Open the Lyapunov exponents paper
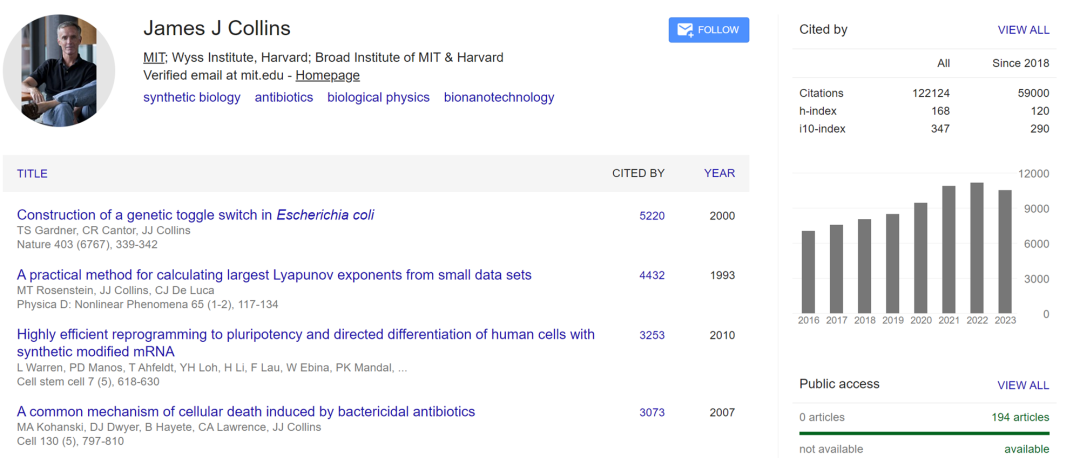1080x458 pixels. pos(274,275)
